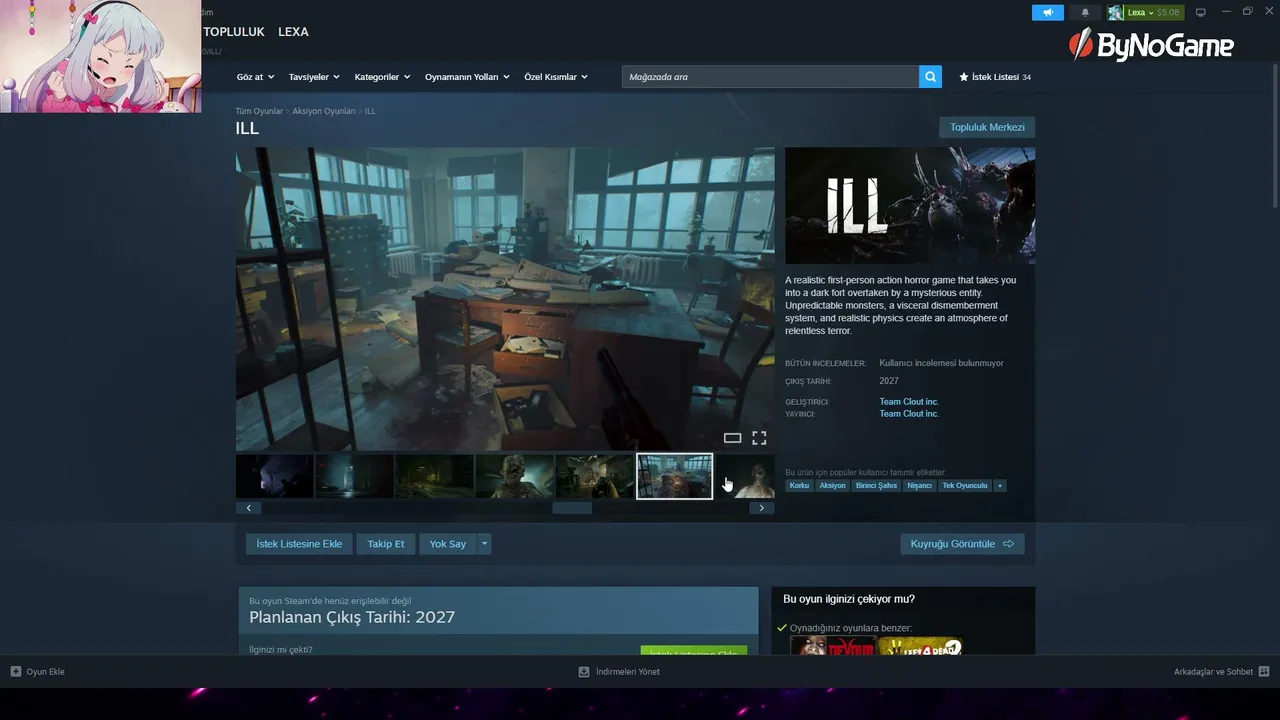Expand the Göz at menu
Screen dimensions: 1280x720
coord(255,77)
